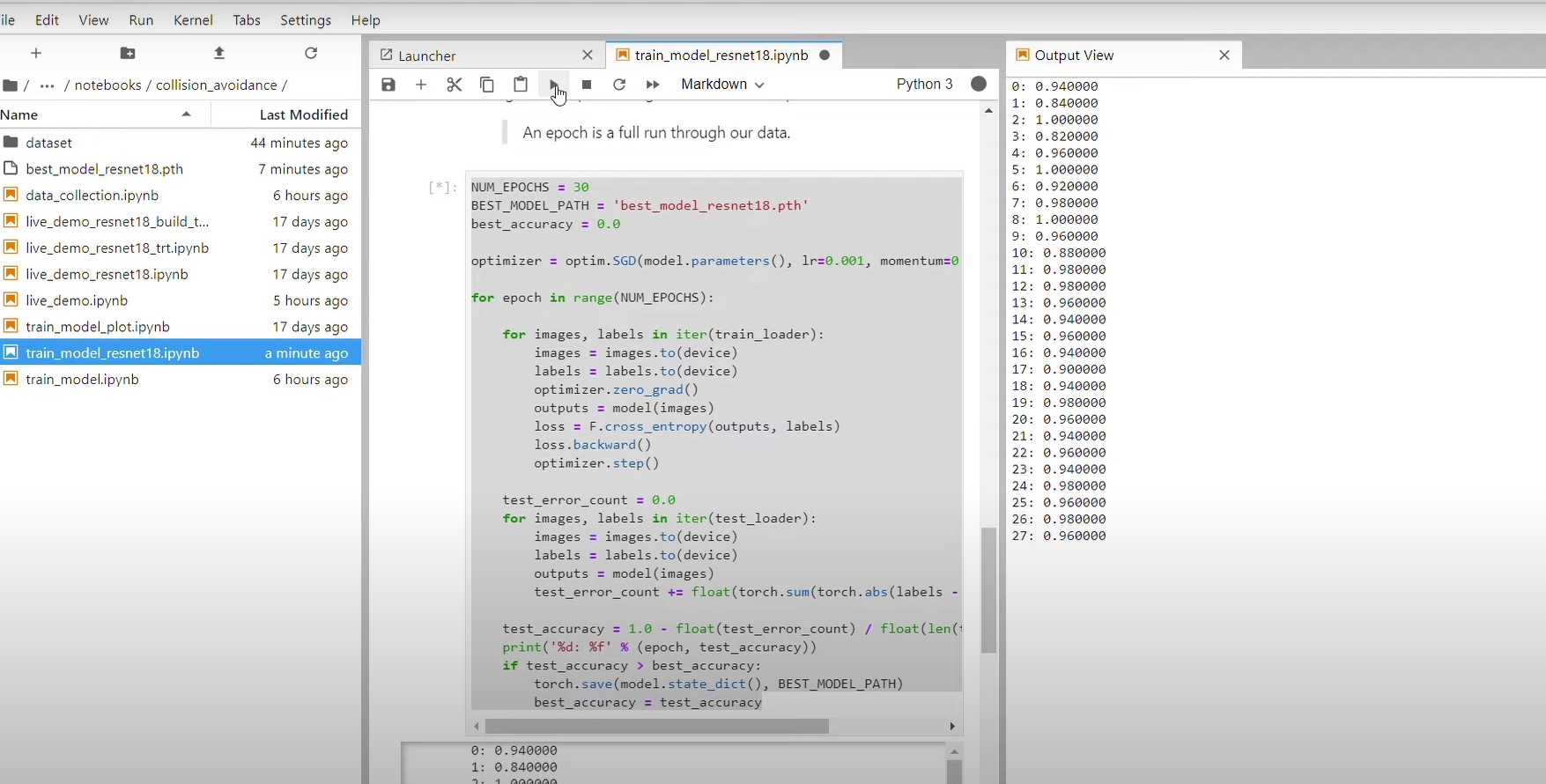The image size is (1546, 784).
Task: Insert a new cell below with plus icon
Action: click(421, 85)
